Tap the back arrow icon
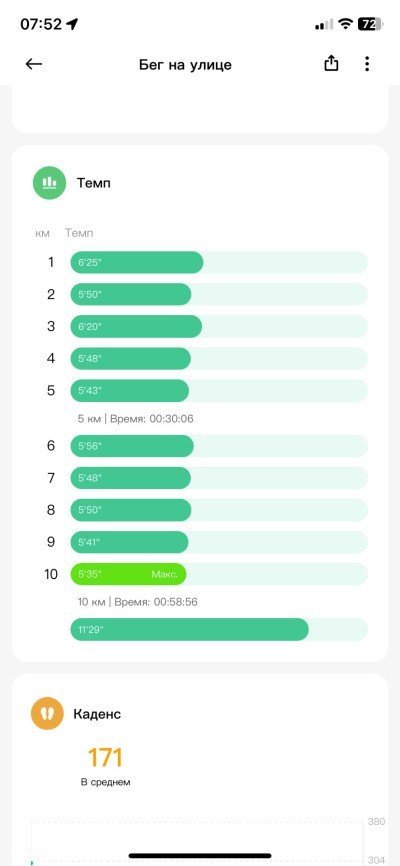This screenshot has height=866, width=400. click(x=34, y=65)
